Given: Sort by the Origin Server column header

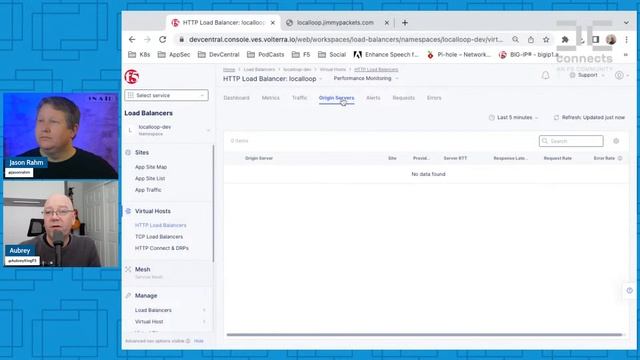Looking at the screenshot, I should 259,158.
